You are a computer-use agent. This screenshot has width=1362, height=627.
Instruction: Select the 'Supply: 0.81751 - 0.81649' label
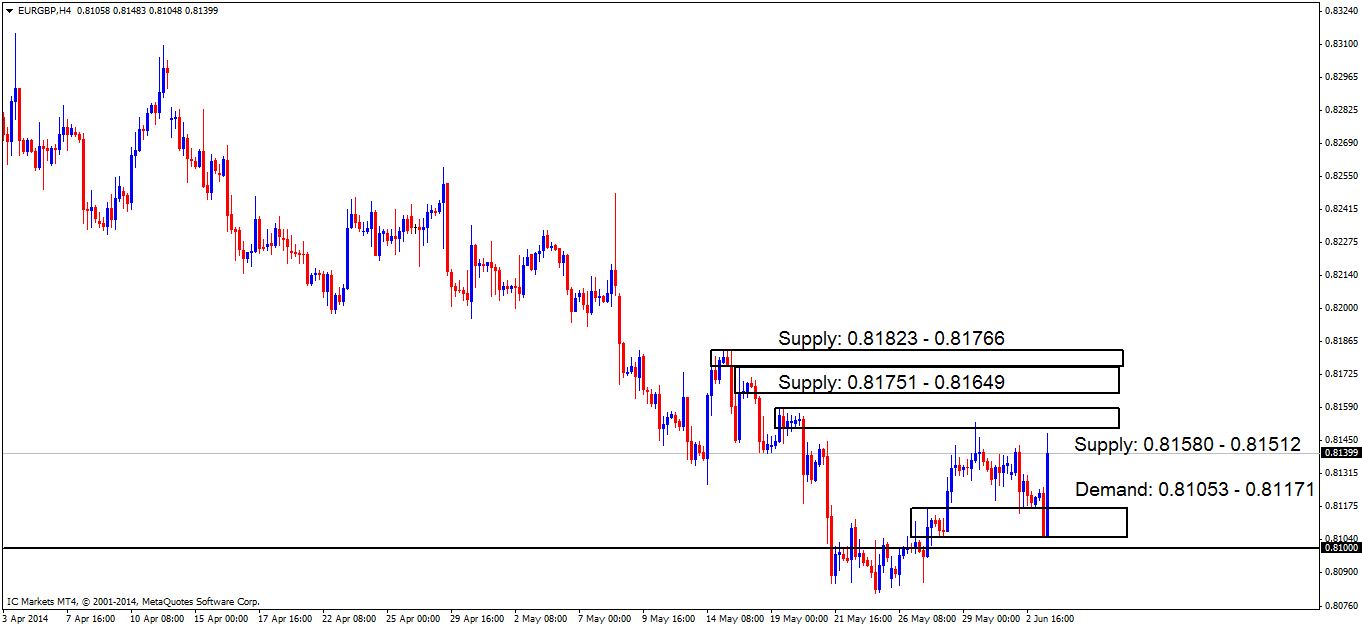pos(891,382)
